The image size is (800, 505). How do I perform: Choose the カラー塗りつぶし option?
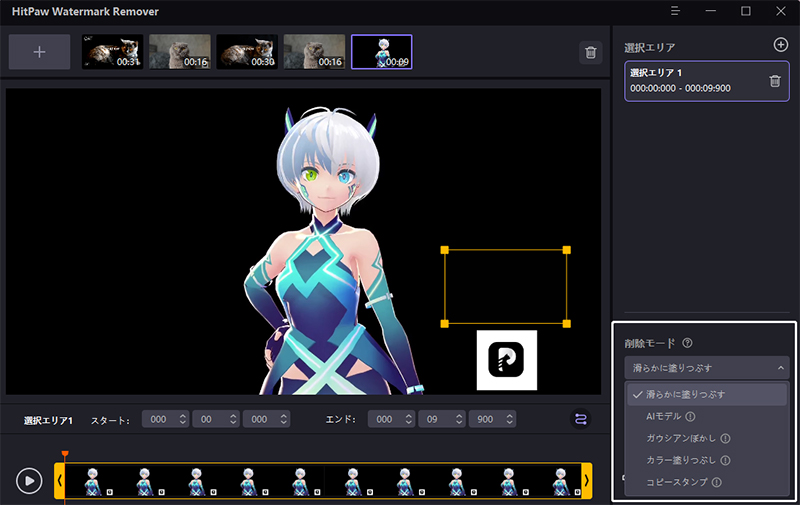[x=682, y=460]
